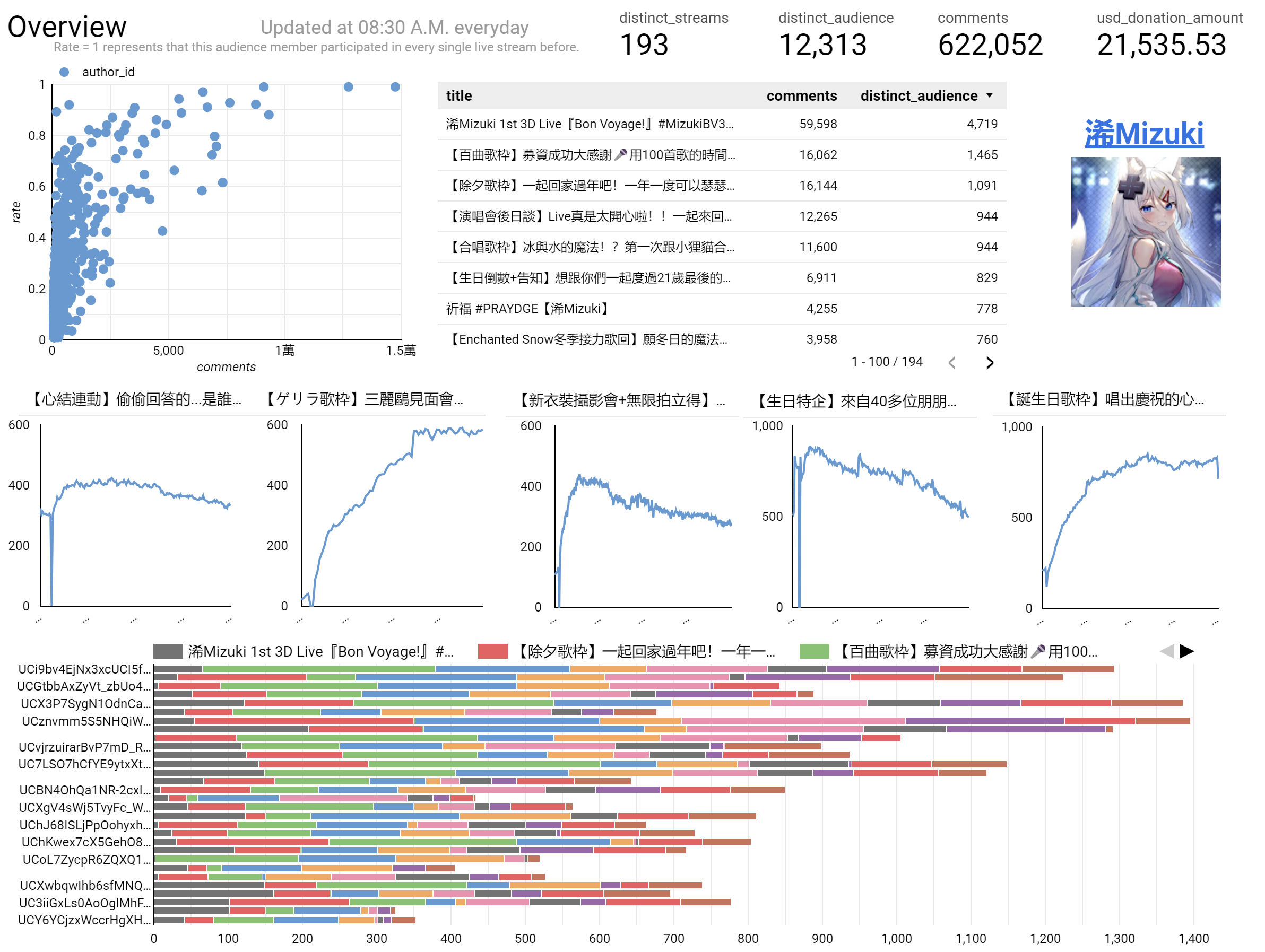Viewport: 1265px width, 952px height.
Task: Select the 祈福 #PRAYDGE table row
Action: click(x=526, y=309)
